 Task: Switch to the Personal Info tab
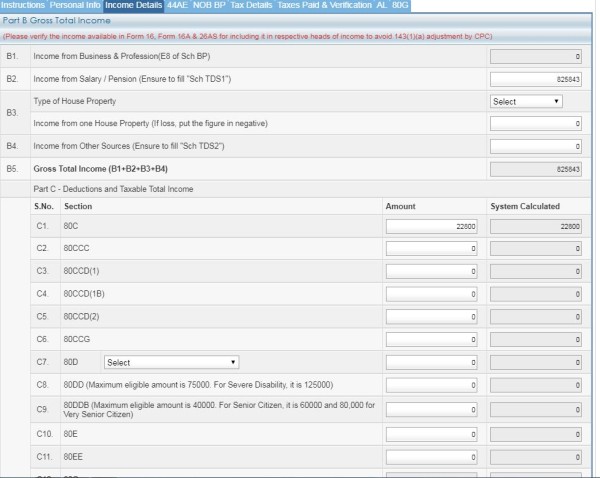(74, 6)
